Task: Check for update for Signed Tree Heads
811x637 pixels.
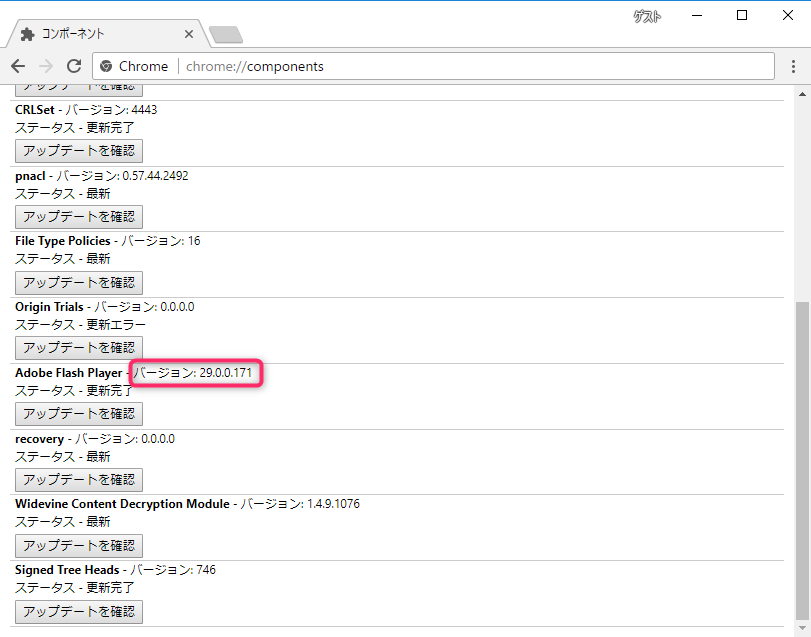Action: 79,611
